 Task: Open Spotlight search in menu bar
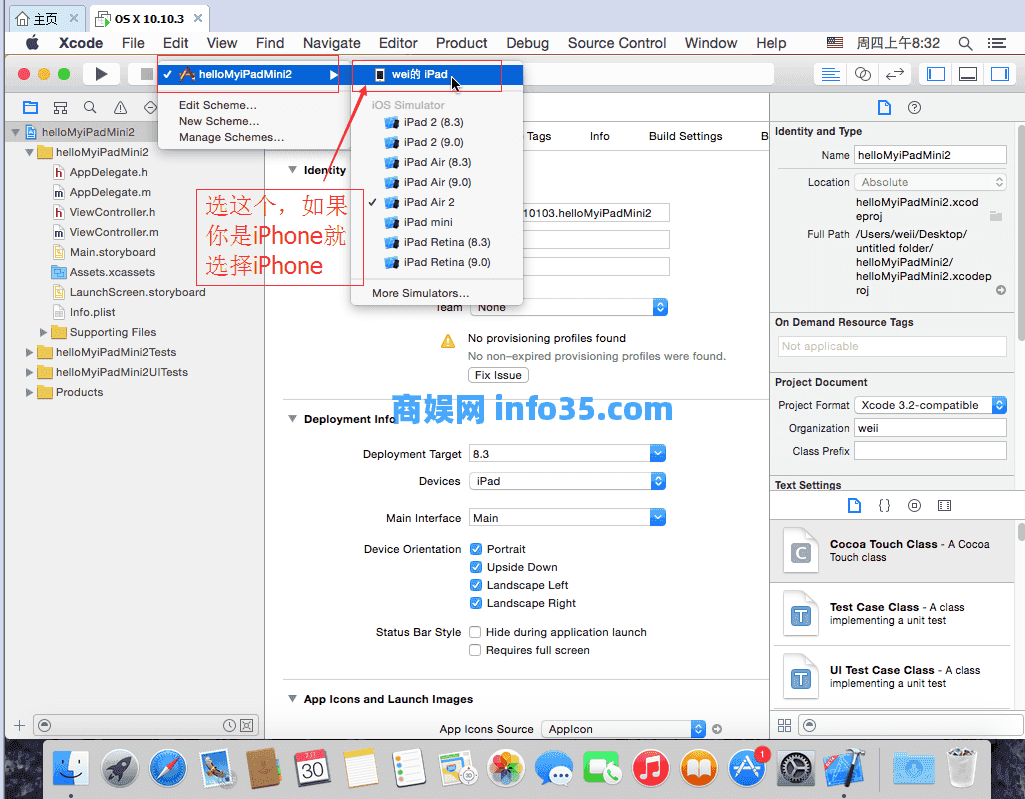click(x=965, y=43)
